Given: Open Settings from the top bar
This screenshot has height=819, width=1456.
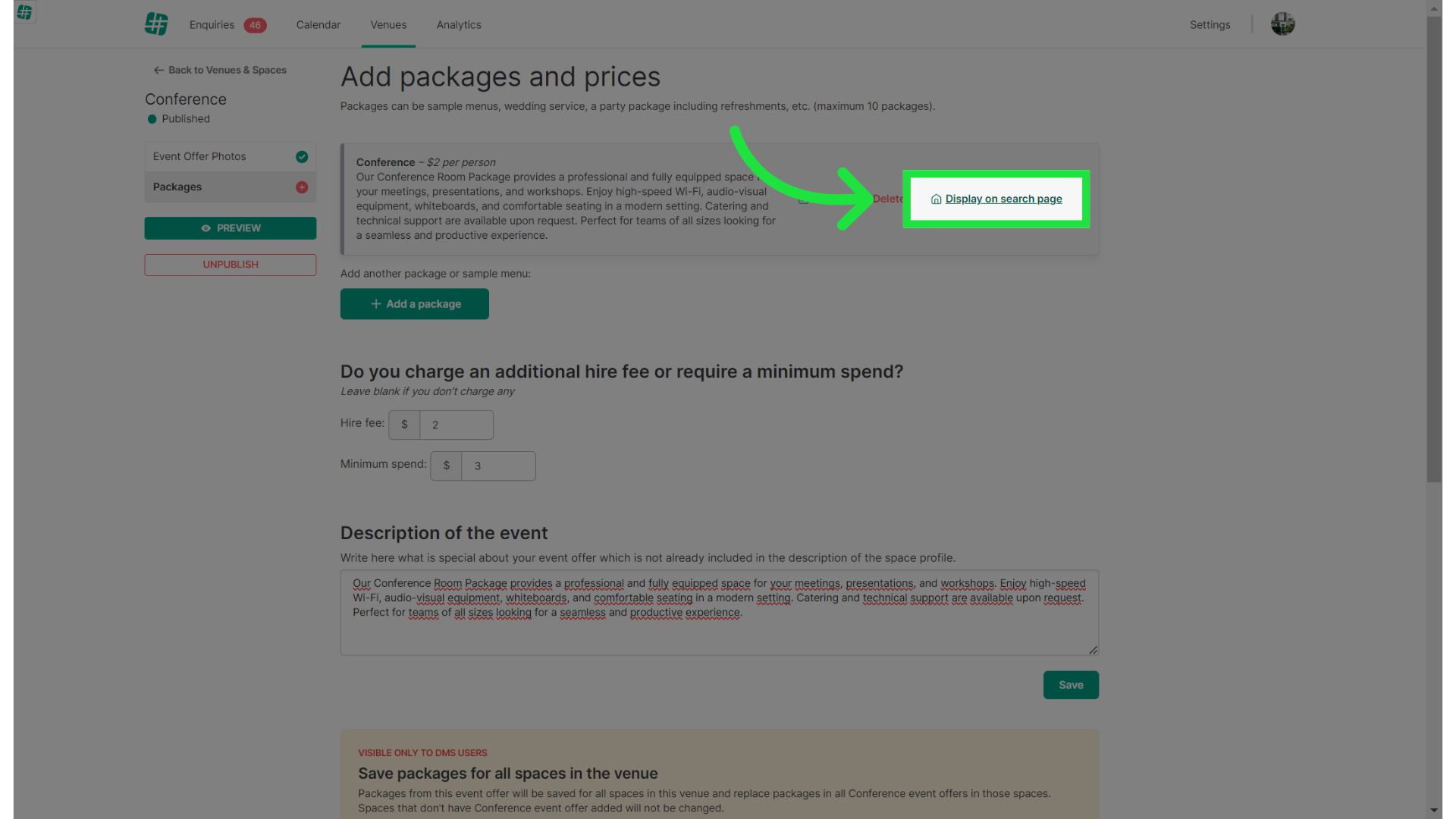Looking at the screenshot, I should pyautogui.click(x=1210, y=25).
